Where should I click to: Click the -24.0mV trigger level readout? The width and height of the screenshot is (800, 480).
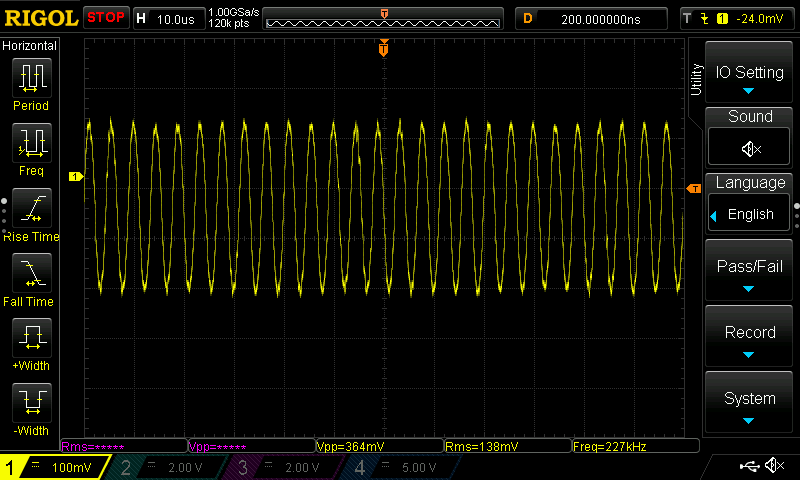[x=759, y=19]
